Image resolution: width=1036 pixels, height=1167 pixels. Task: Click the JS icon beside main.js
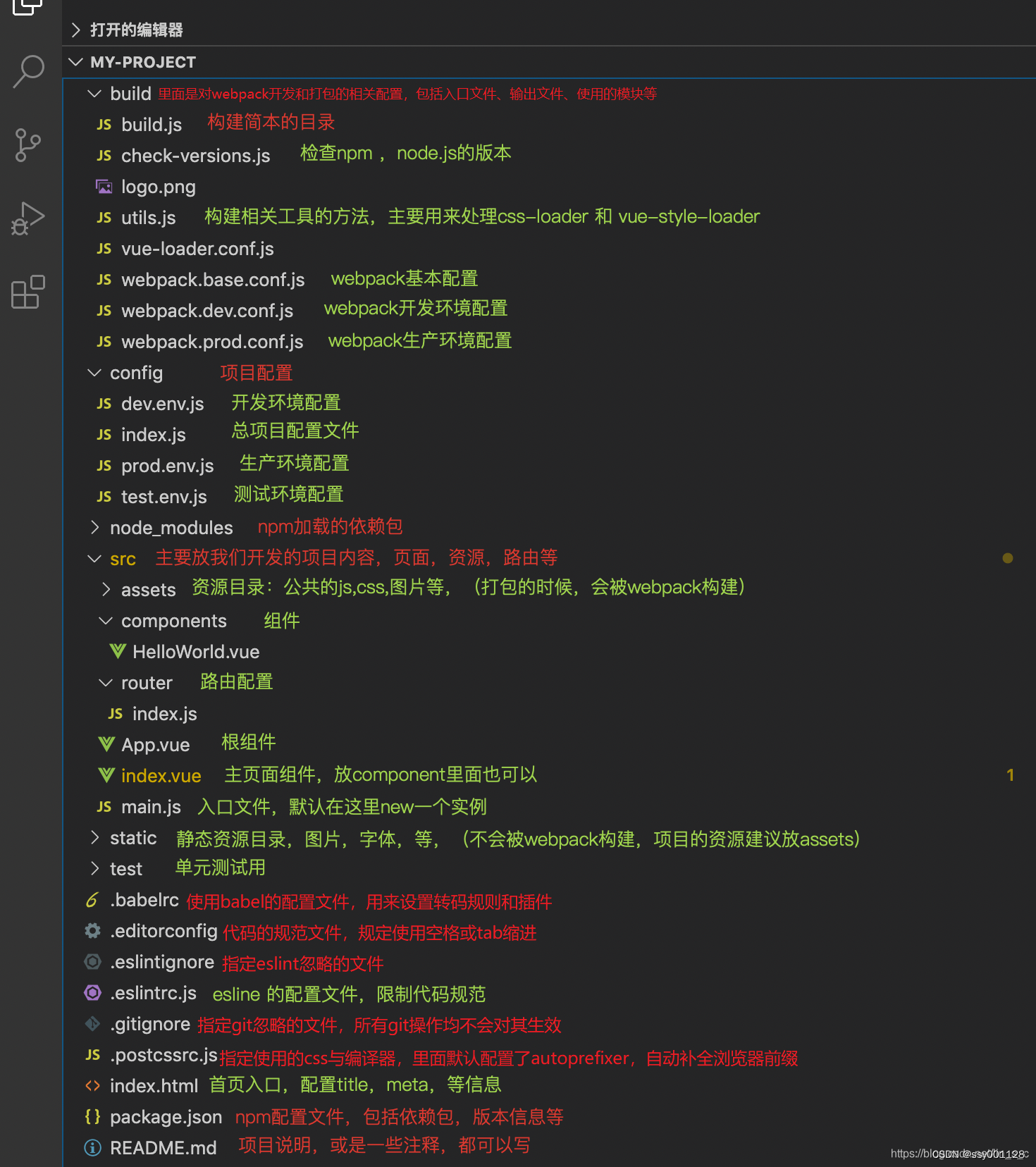[x=104, y=807]
